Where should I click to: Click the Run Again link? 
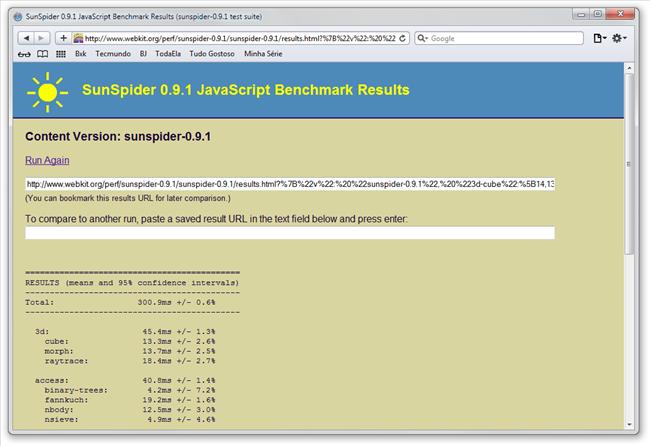(x=47, y=160)
